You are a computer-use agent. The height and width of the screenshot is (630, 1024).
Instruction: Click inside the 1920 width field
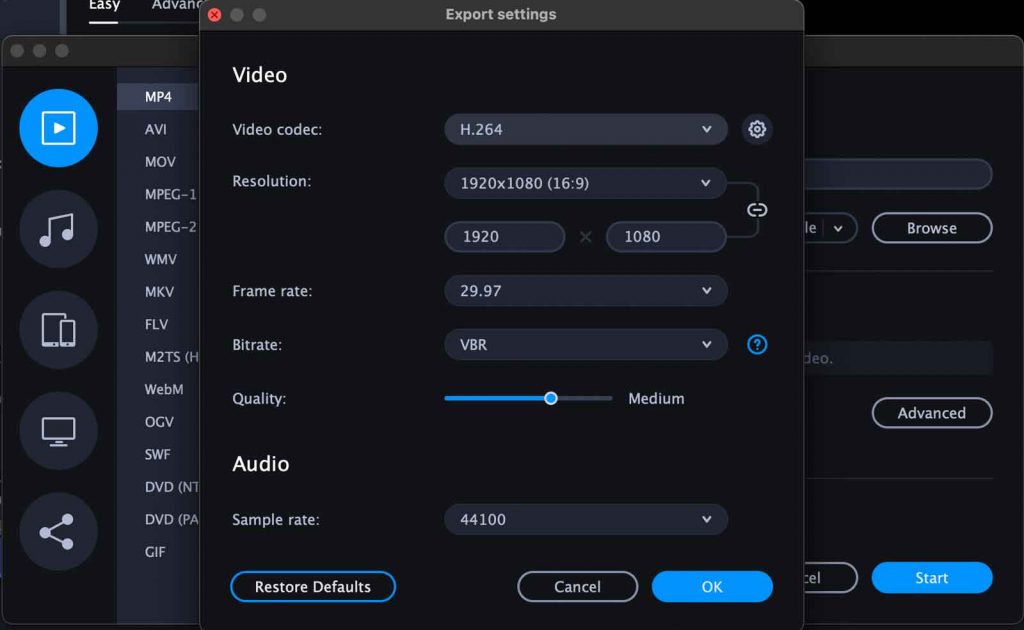click(x=504, y=237)
